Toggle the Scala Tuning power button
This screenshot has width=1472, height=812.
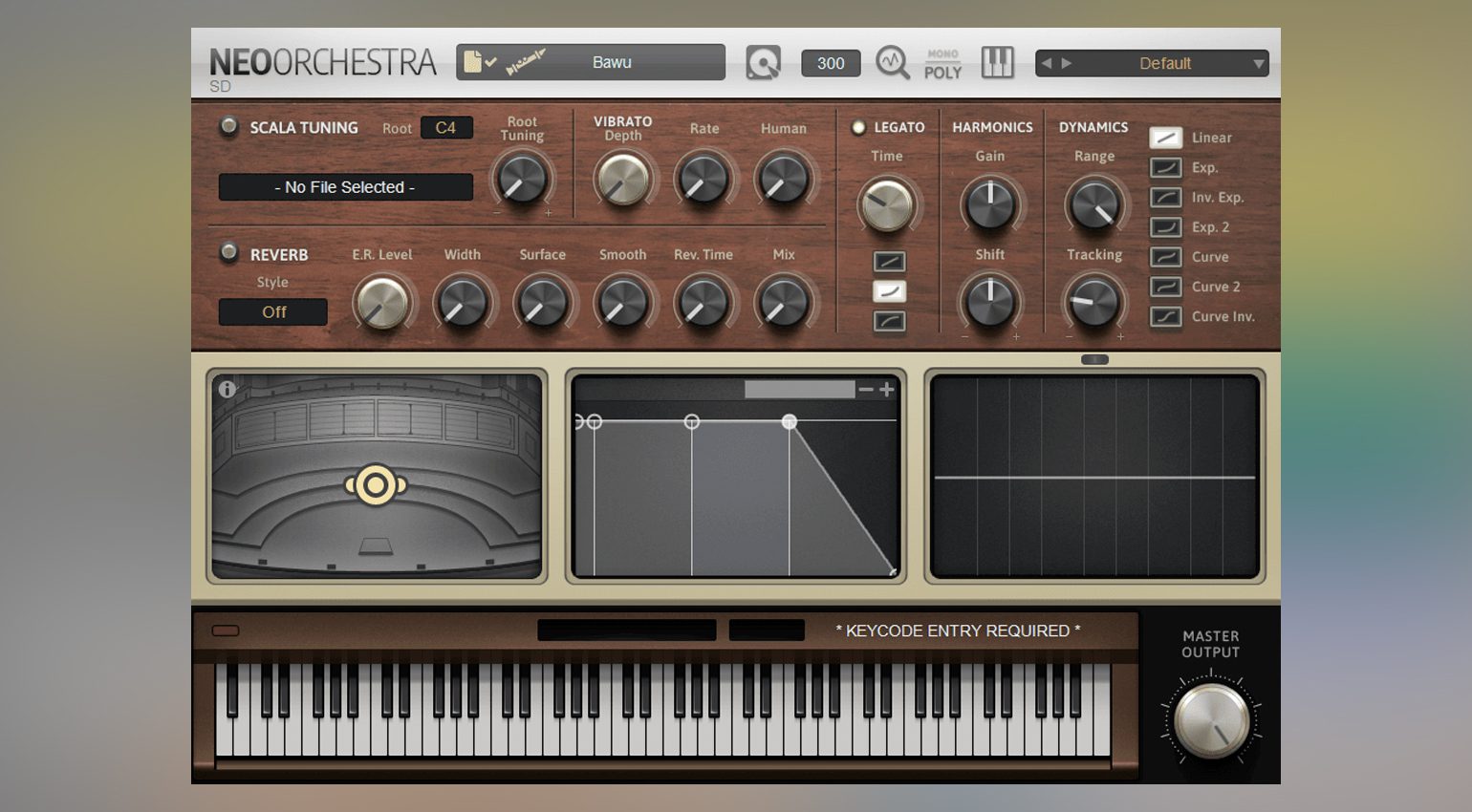coord(228,126)
